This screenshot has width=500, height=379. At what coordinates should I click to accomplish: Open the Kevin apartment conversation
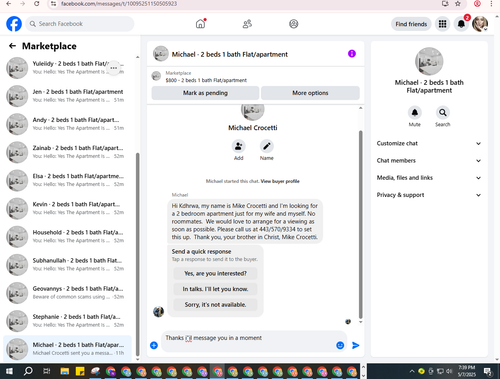click(67, 208)
